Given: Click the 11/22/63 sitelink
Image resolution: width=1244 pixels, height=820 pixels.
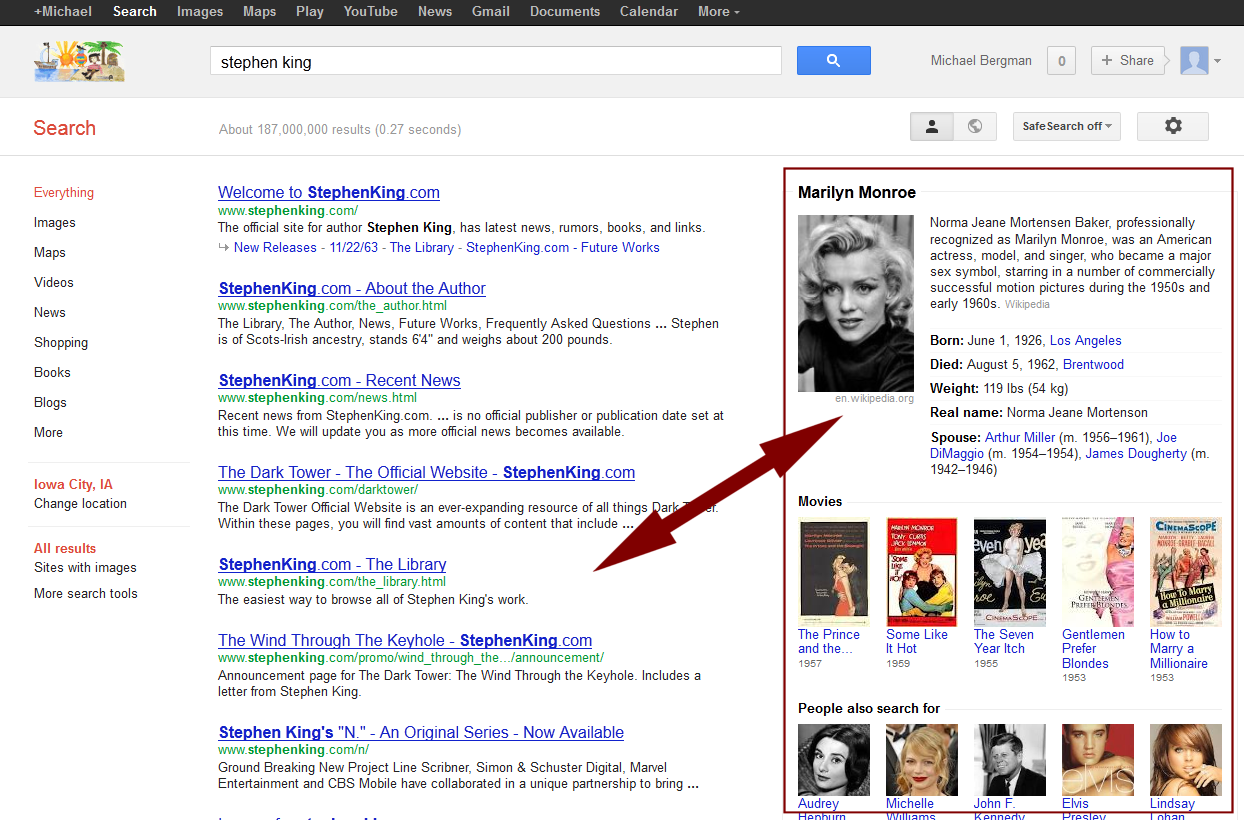Looking at the screenshot, I should coord(353,247).
